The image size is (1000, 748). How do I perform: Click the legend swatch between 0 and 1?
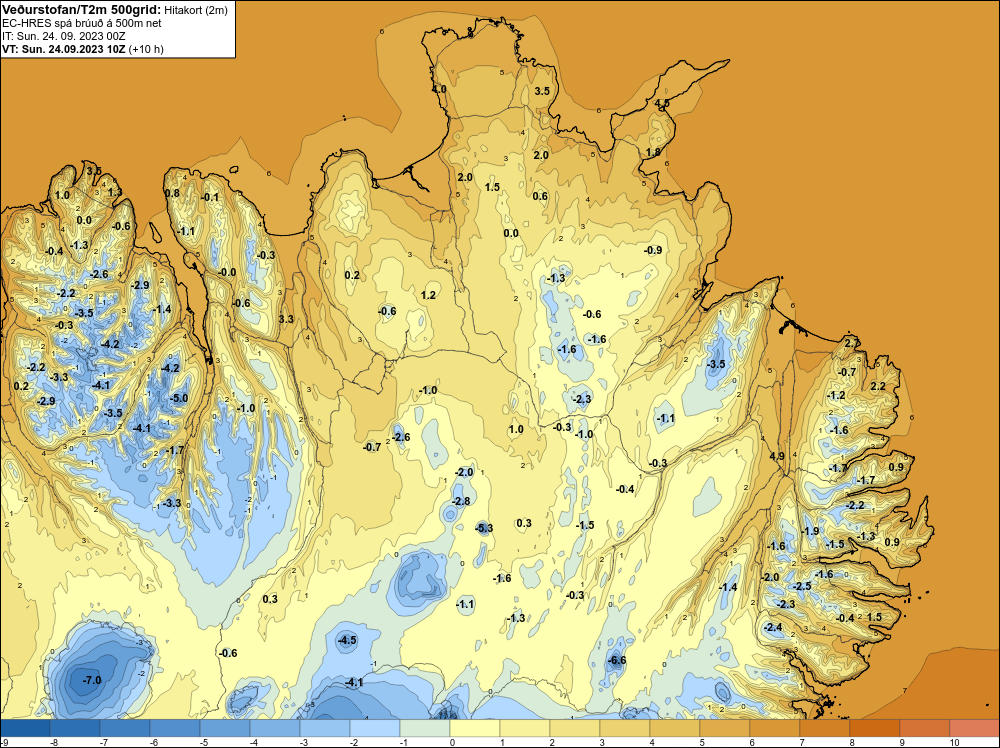click(475, 728)
